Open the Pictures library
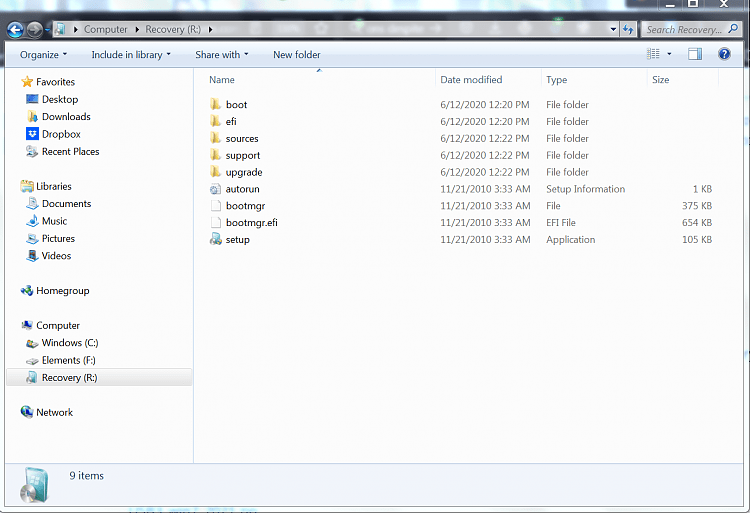 [58, 239]
